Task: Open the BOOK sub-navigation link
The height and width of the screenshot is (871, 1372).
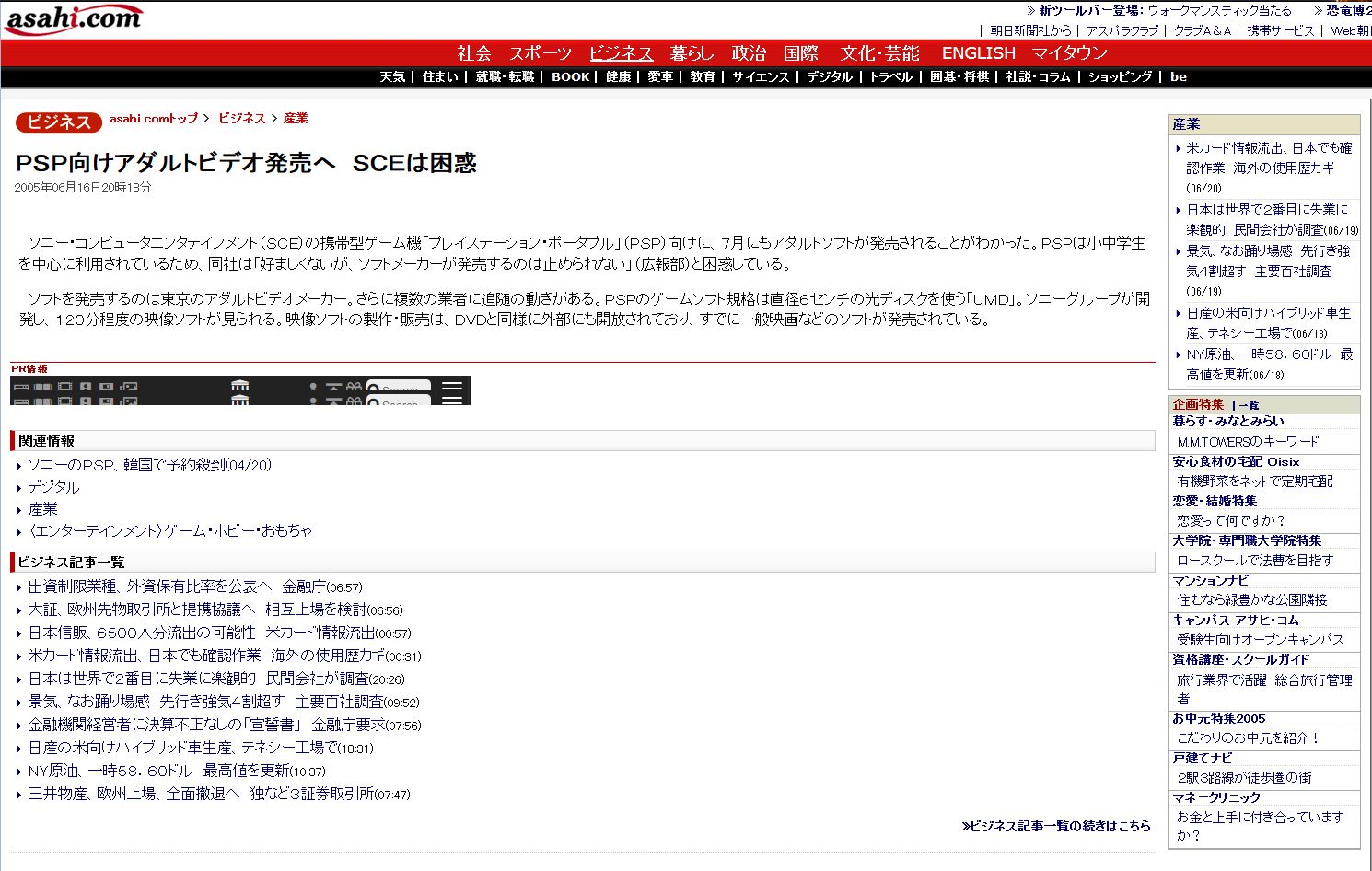Action: coord(570,77)
